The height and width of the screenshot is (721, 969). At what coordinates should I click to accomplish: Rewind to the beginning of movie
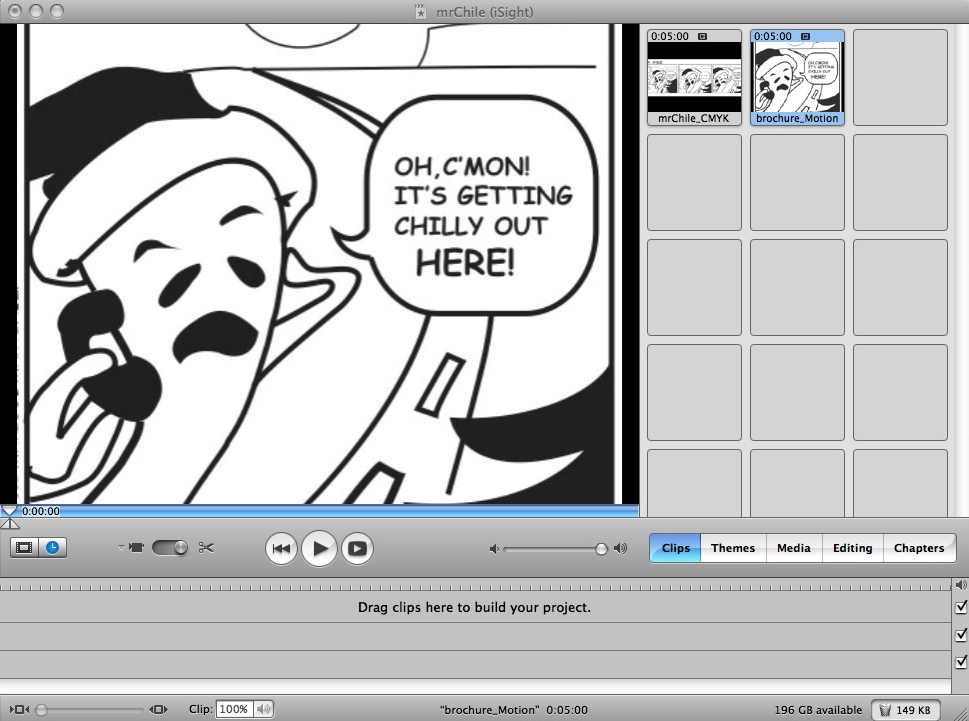(281, 548)
